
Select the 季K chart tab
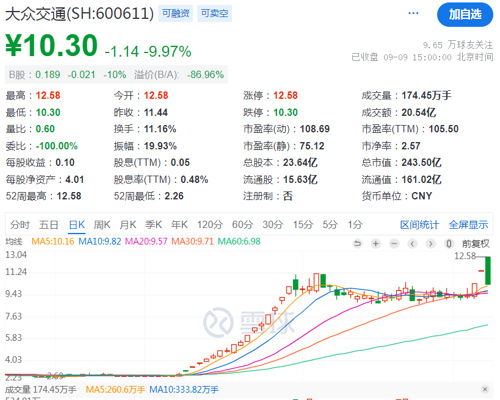[x=153, y=225]
